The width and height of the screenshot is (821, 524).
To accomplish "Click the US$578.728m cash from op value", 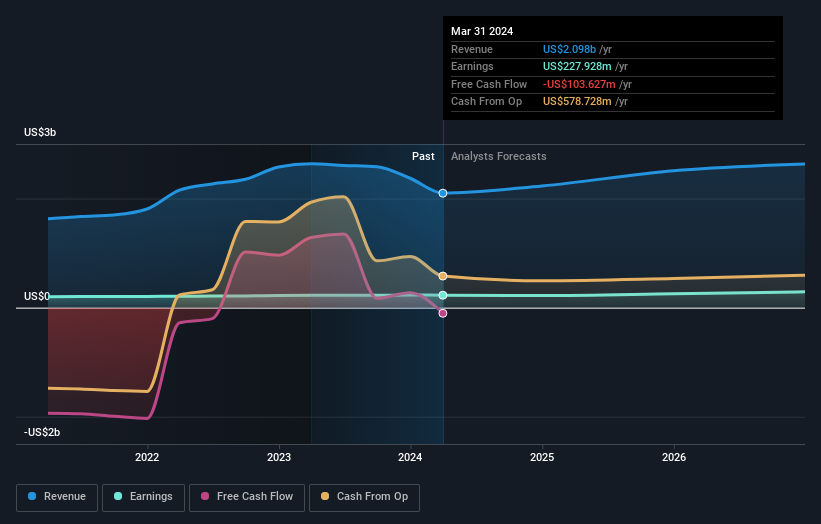I will (x=577, y=102).
